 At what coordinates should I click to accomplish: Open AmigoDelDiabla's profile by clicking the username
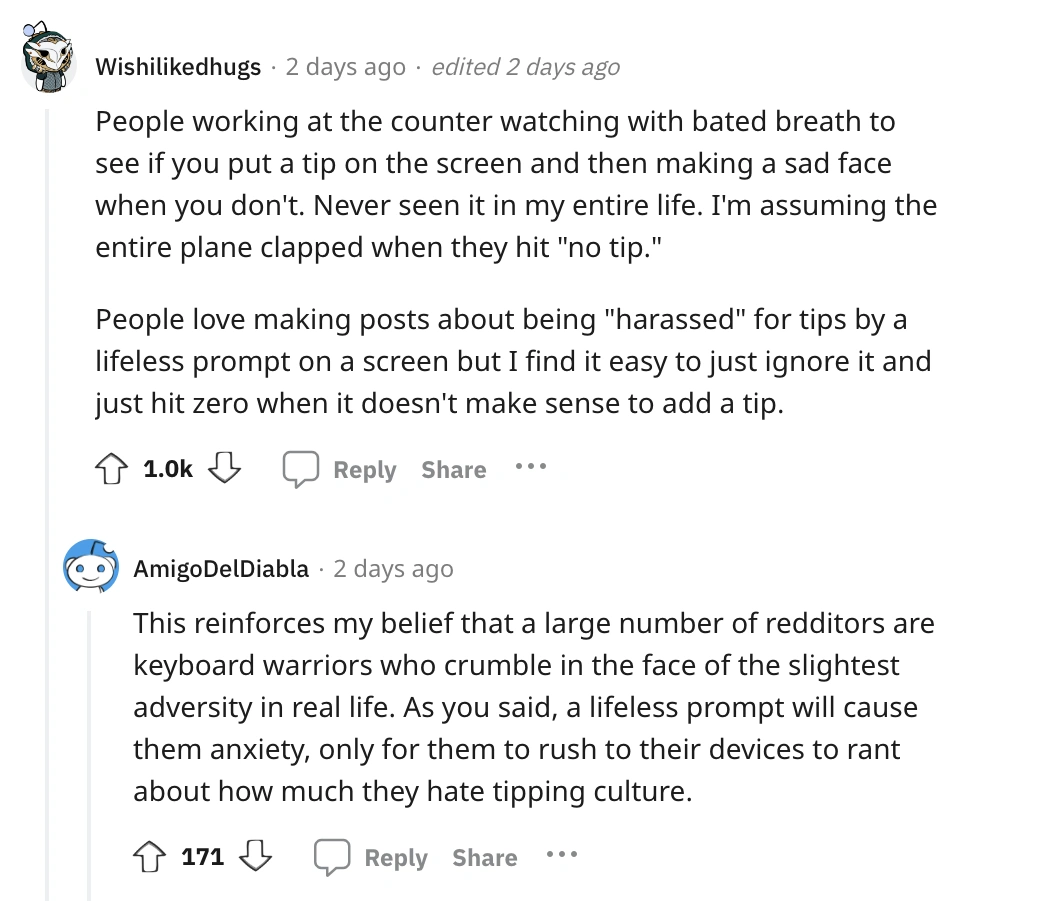point(221,568)
